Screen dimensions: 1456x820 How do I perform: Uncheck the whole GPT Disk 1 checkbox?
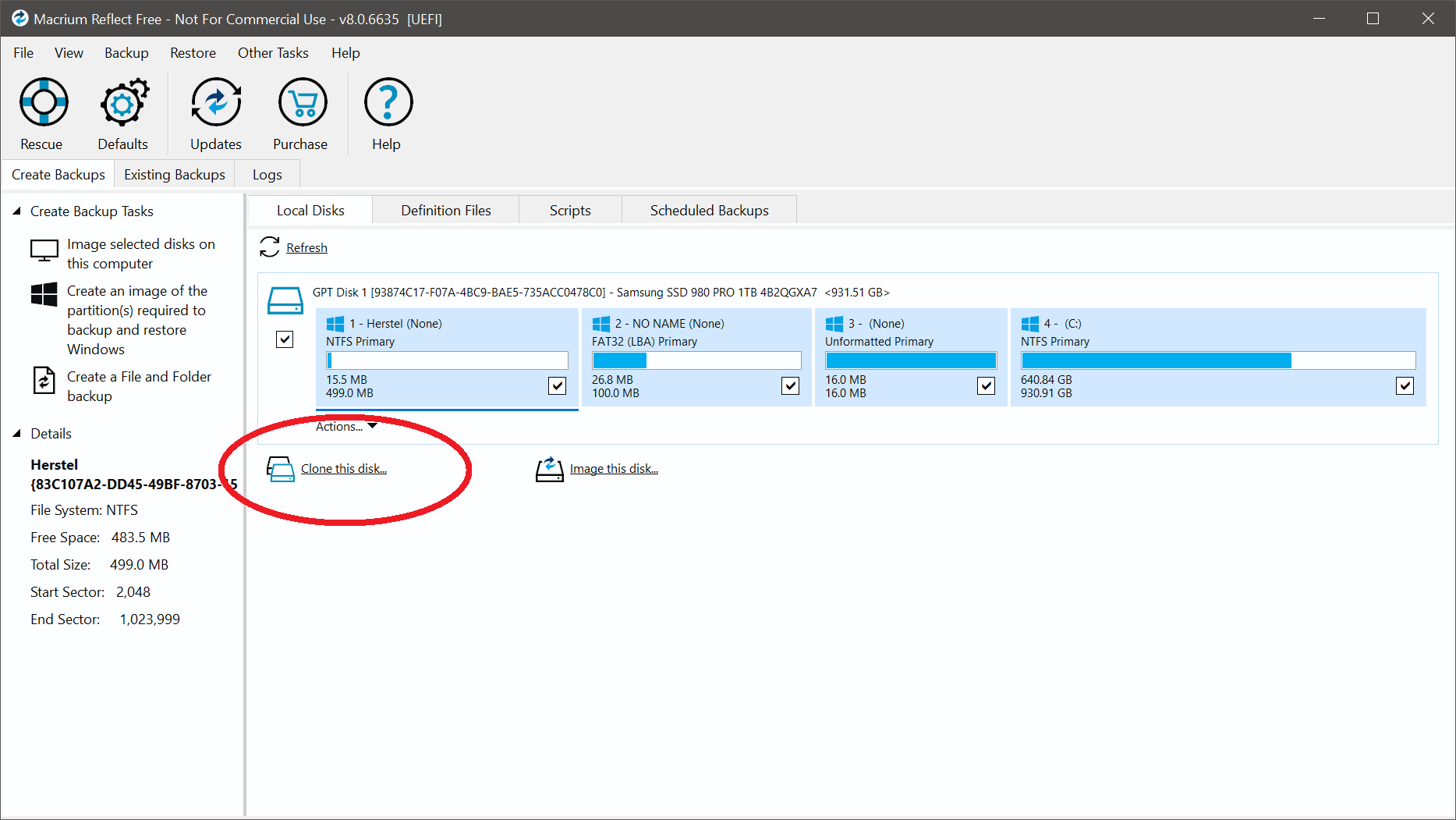[x=285, y=339]
